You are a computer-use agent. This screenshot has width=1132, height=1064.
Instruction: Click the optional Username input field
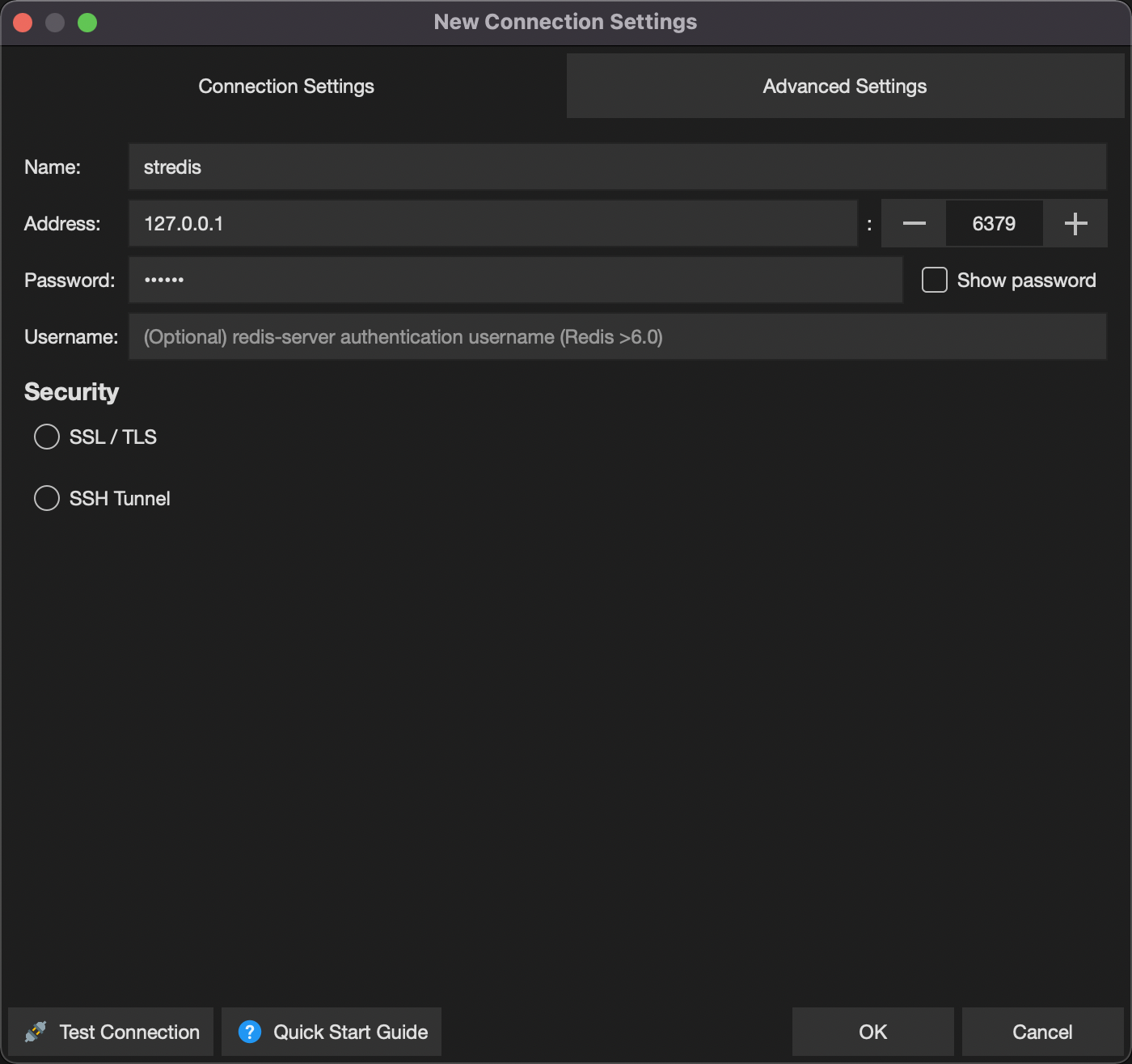click(x=618, y=336)
